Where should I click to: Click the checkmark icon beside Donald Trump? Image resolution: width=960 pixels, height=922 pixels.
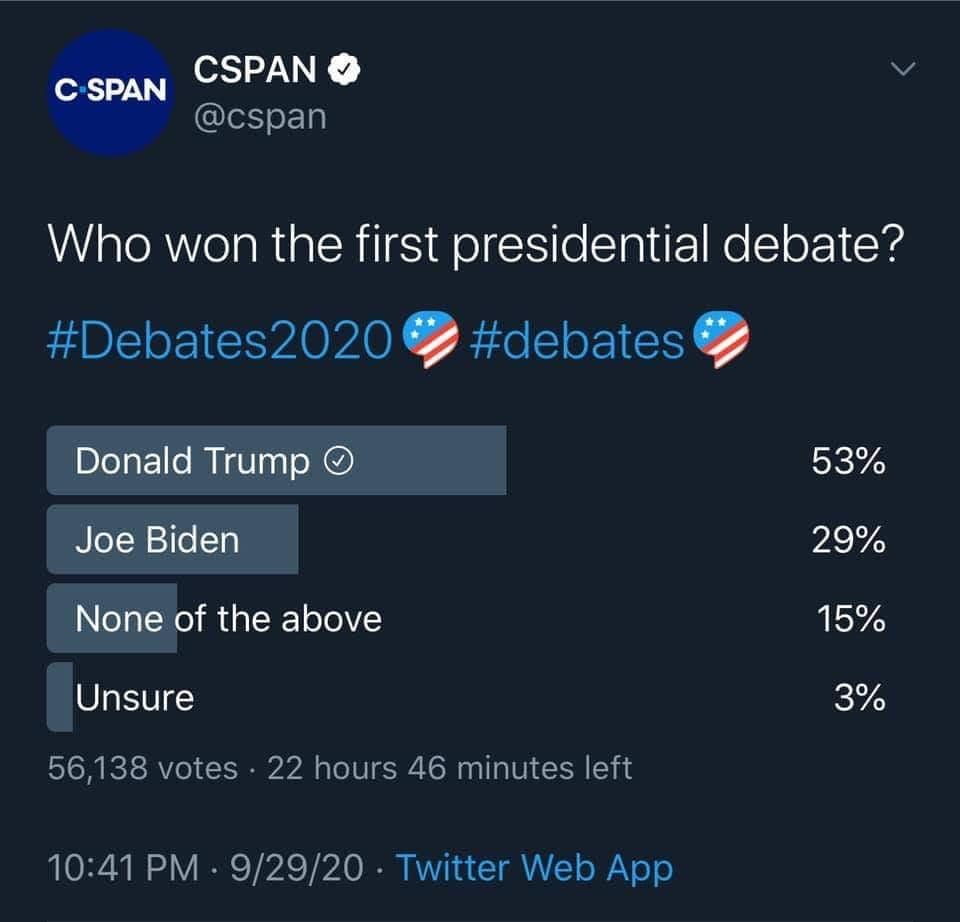click(x=339, y=461)
